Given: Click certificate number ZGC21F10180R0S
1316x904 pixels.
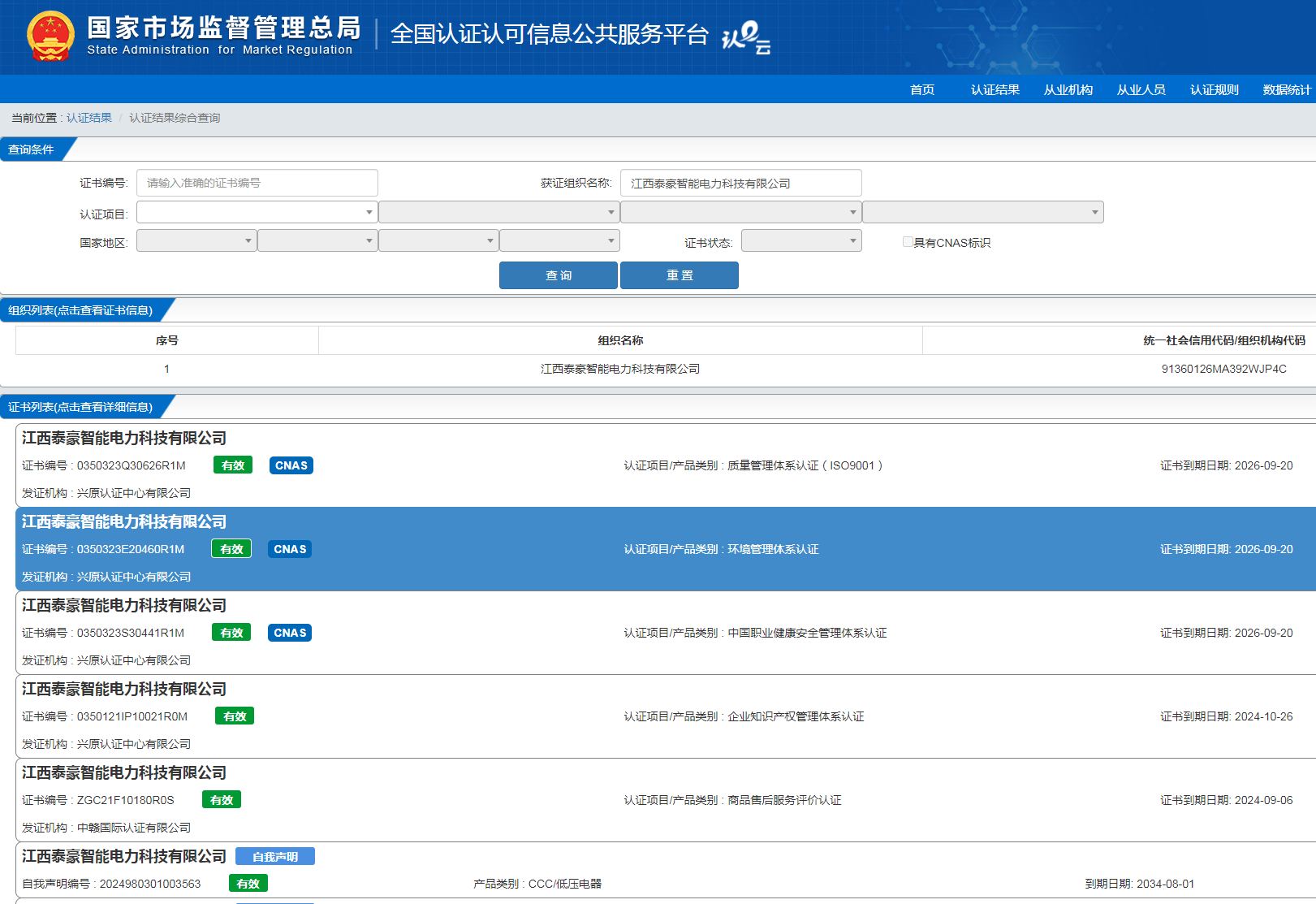Looking at the screenshot, I should pyautogui.click(x=126, y=800).
